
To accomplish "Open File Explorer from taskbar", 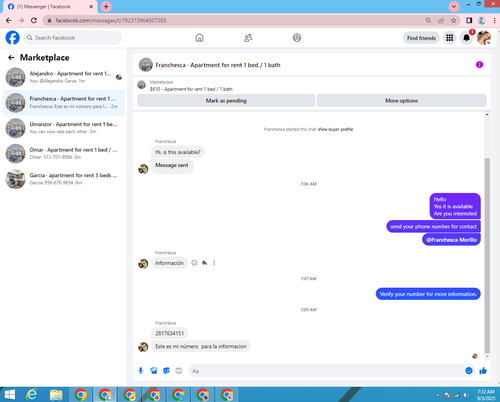I will (56, 395).
